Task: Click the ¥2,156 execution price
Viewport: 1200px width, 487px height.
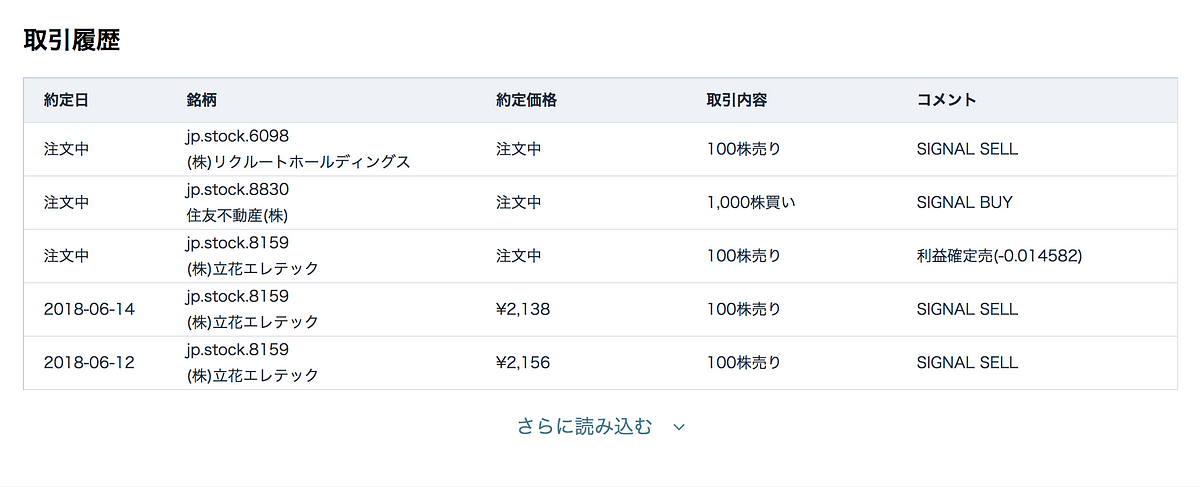Action: 523,362
